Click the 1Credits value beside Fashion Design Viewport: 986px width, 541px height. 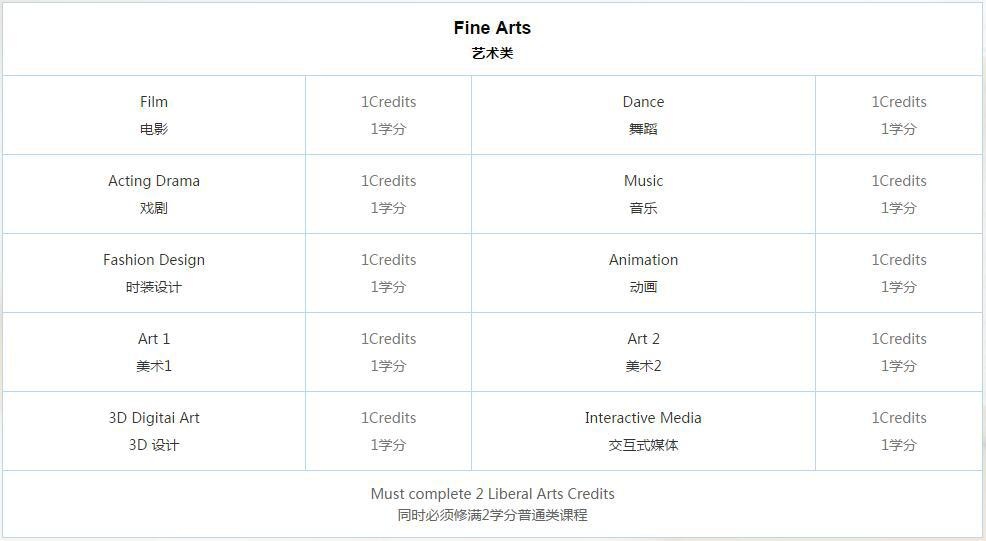[389, 260]
